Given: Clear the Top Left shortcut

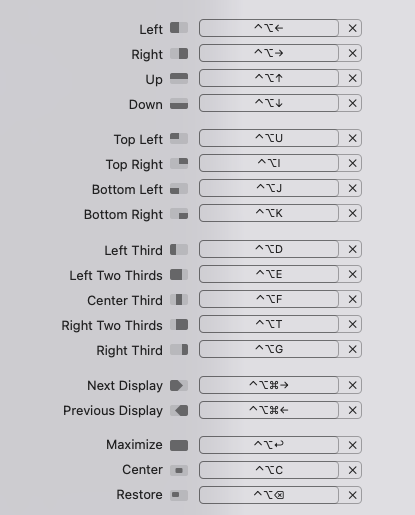Looking at the screenshot, I should tap(352, 138).
